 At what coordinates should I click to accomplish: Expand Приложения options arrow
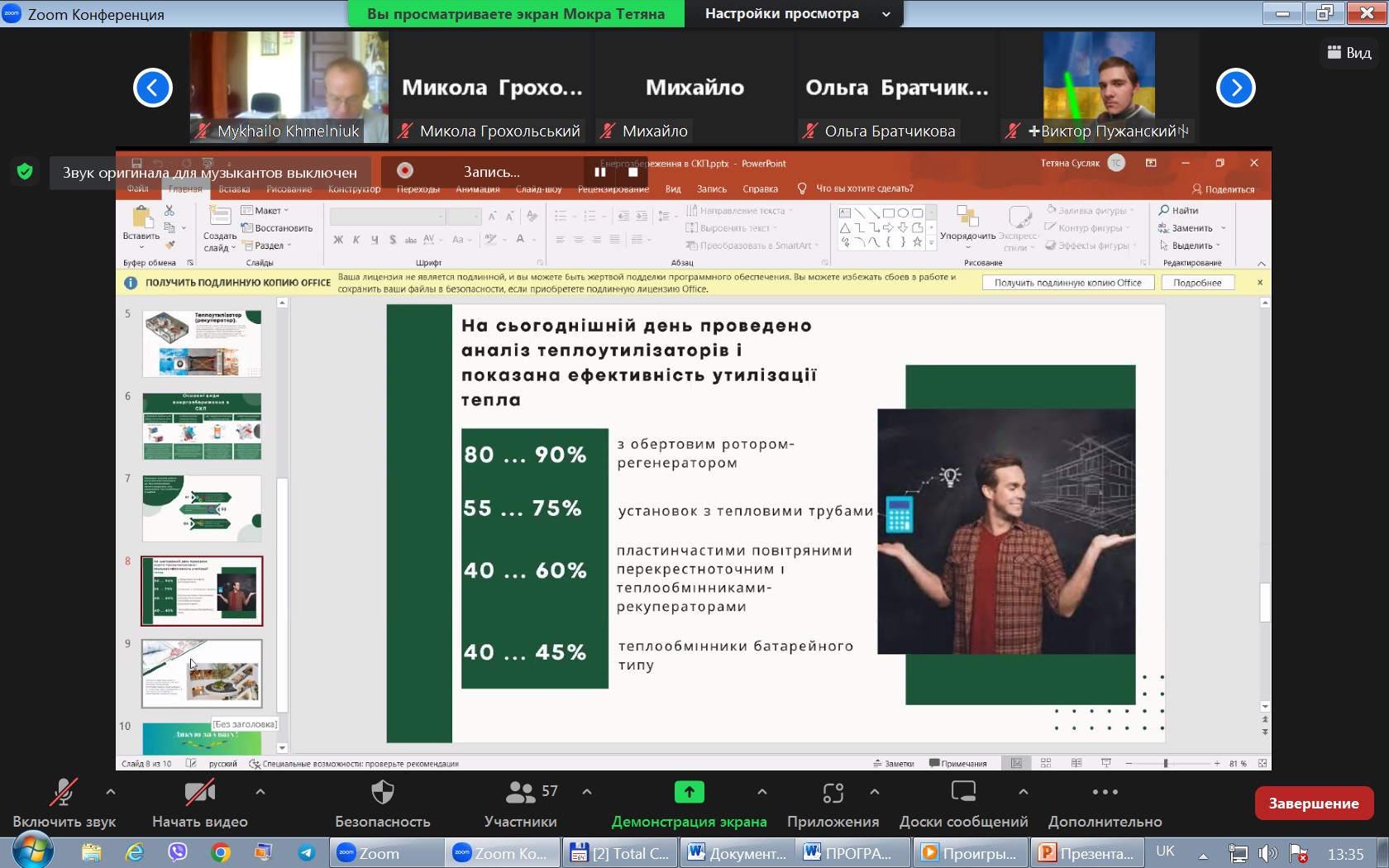[875, 791]
